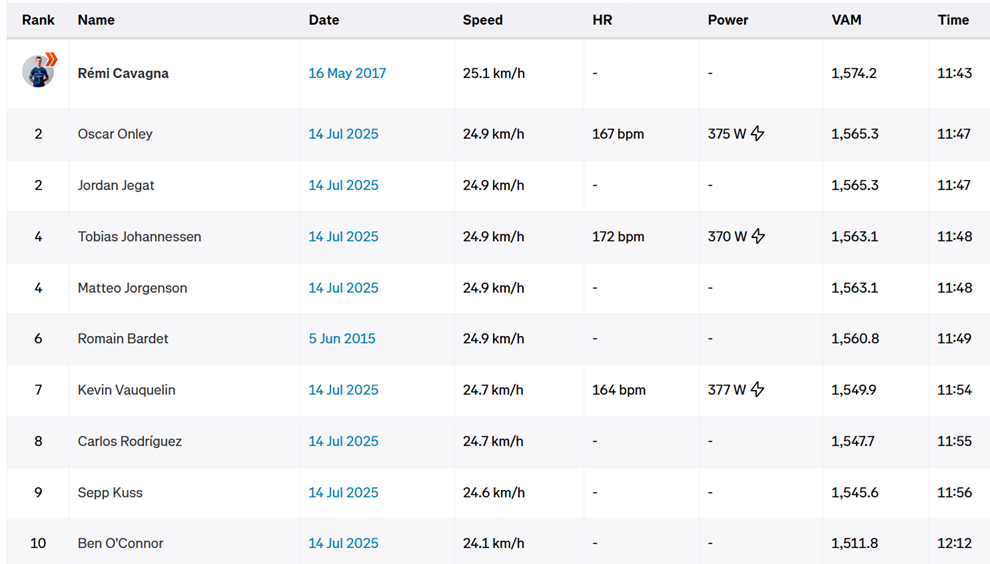Click the Time column header
Image resolution: width=990 pixels, height=564 pixels.
click(x=953, y=20)
